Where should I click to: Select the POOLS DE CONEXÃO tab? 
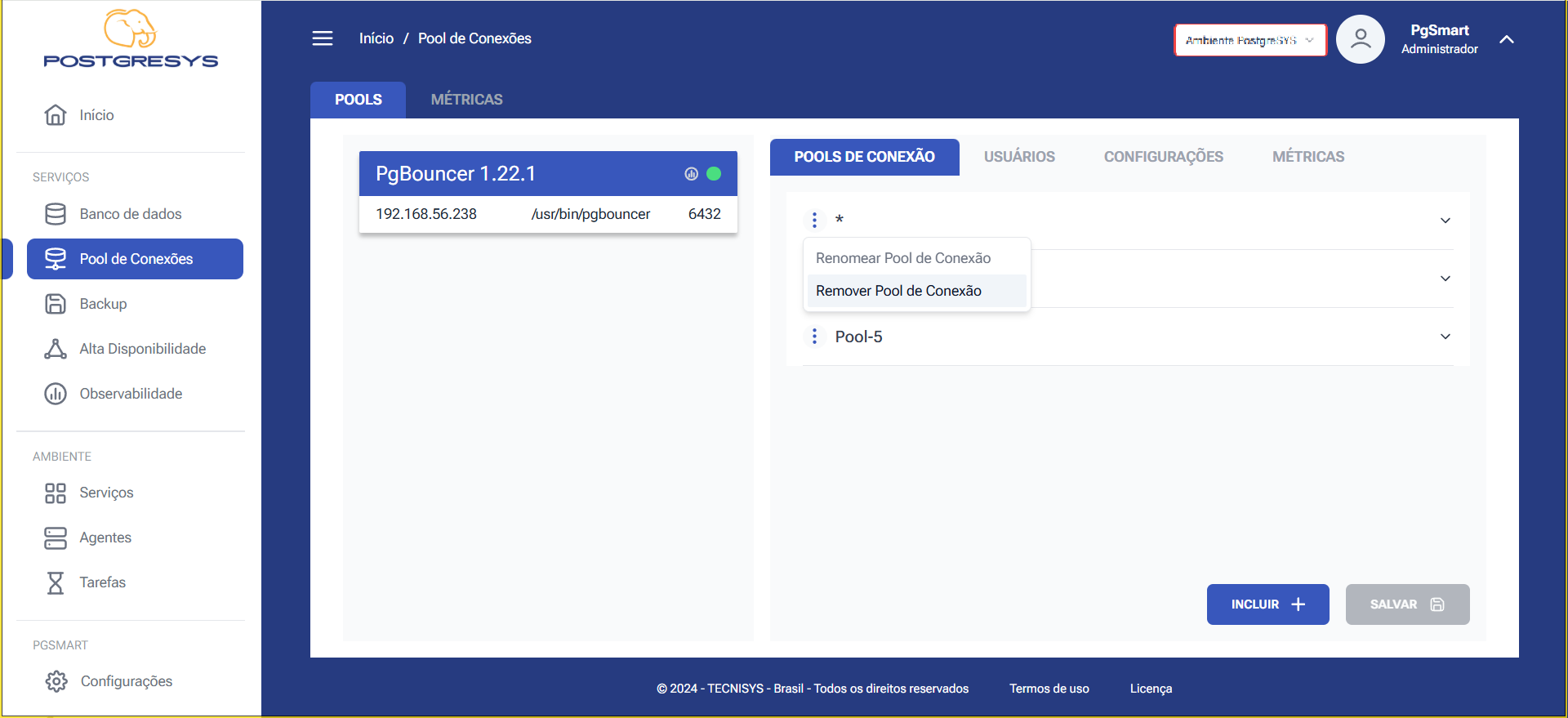pos(865,157)
